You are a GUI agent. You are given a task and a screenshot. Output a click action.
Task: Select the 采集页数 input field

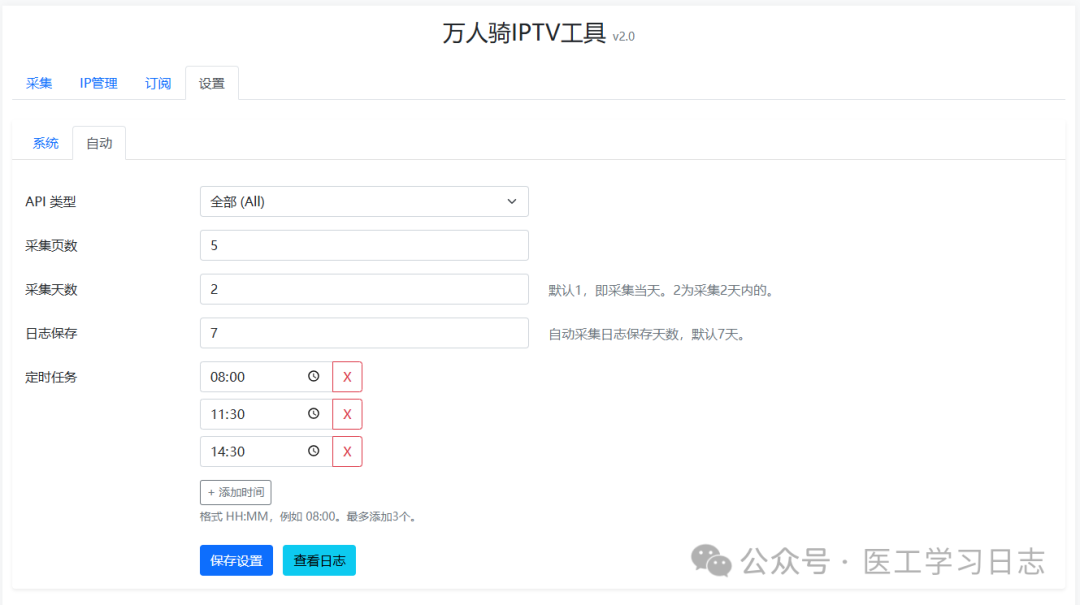click(x=364, y=245)
